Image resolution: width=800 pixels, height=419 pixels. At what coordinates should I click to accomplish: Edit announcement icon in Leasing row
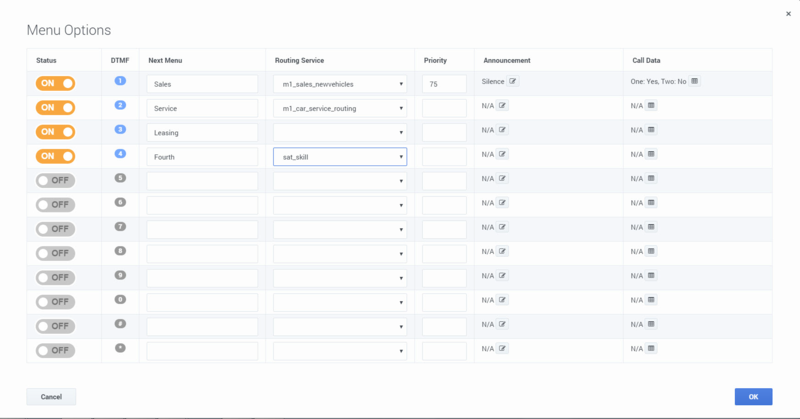pos(503,130)
